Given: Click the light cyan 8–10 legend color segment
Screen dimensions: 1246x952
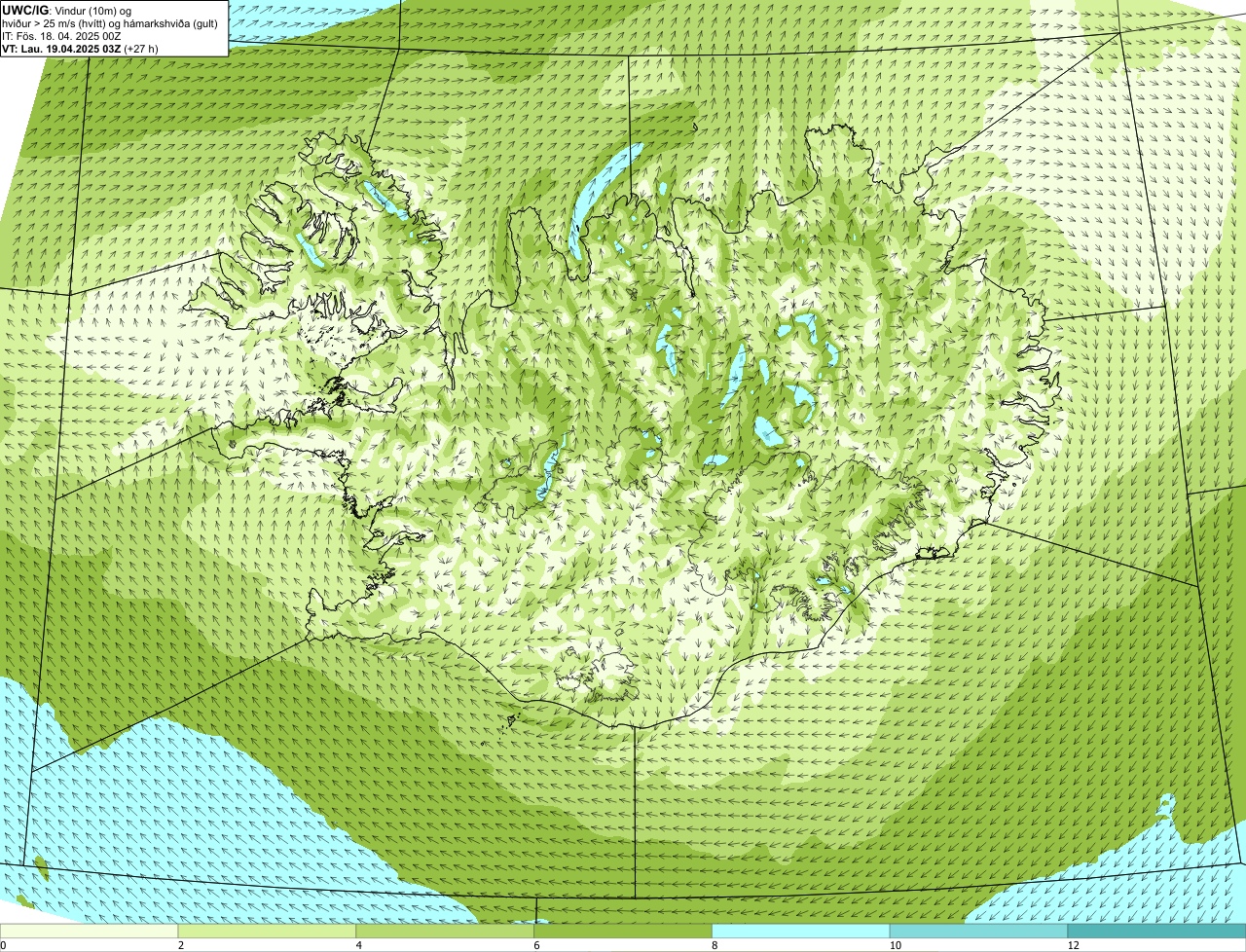Looking at the screenshot, I should tap(801, 932).
